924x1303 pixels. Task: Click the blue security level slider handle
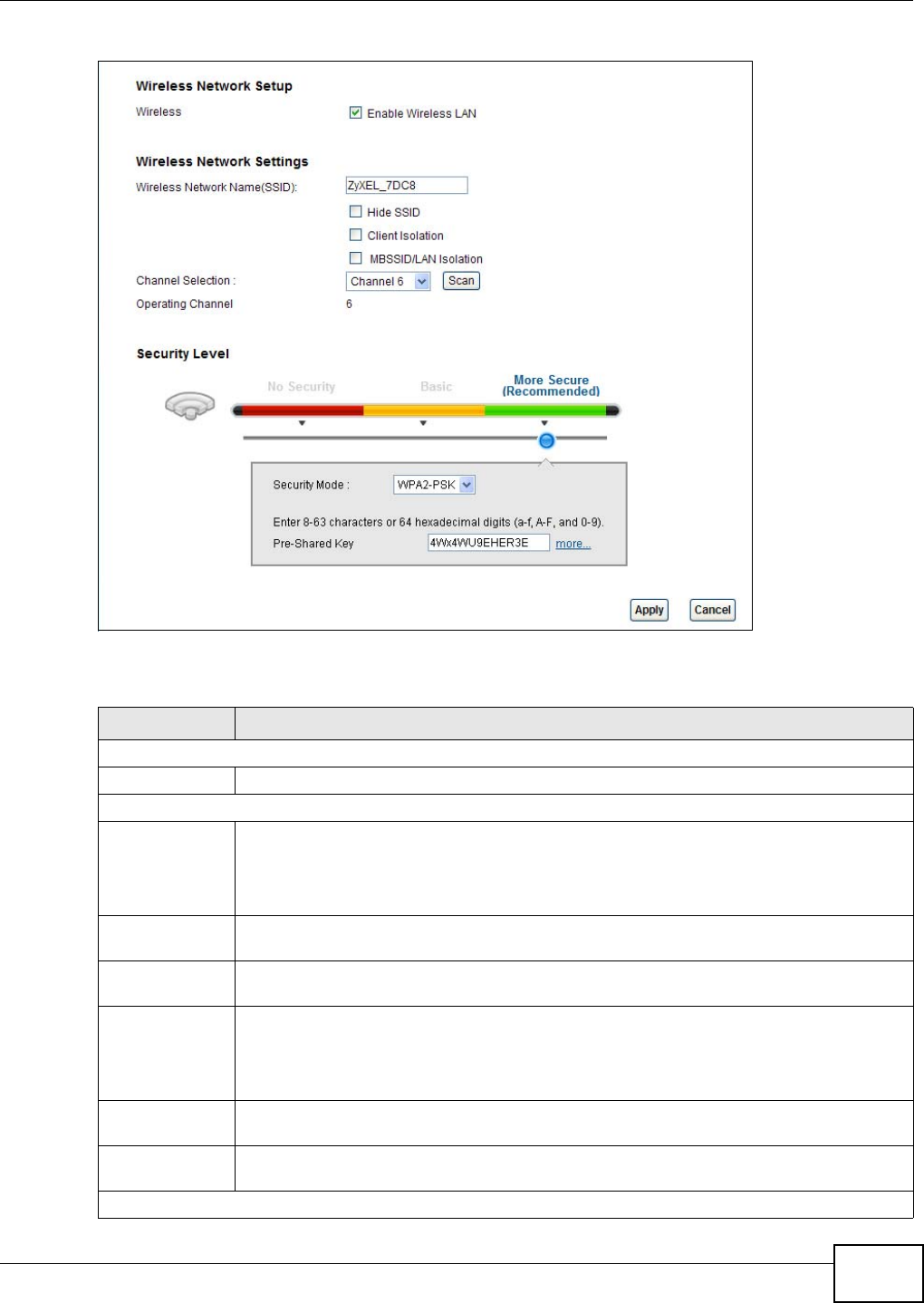546,440
